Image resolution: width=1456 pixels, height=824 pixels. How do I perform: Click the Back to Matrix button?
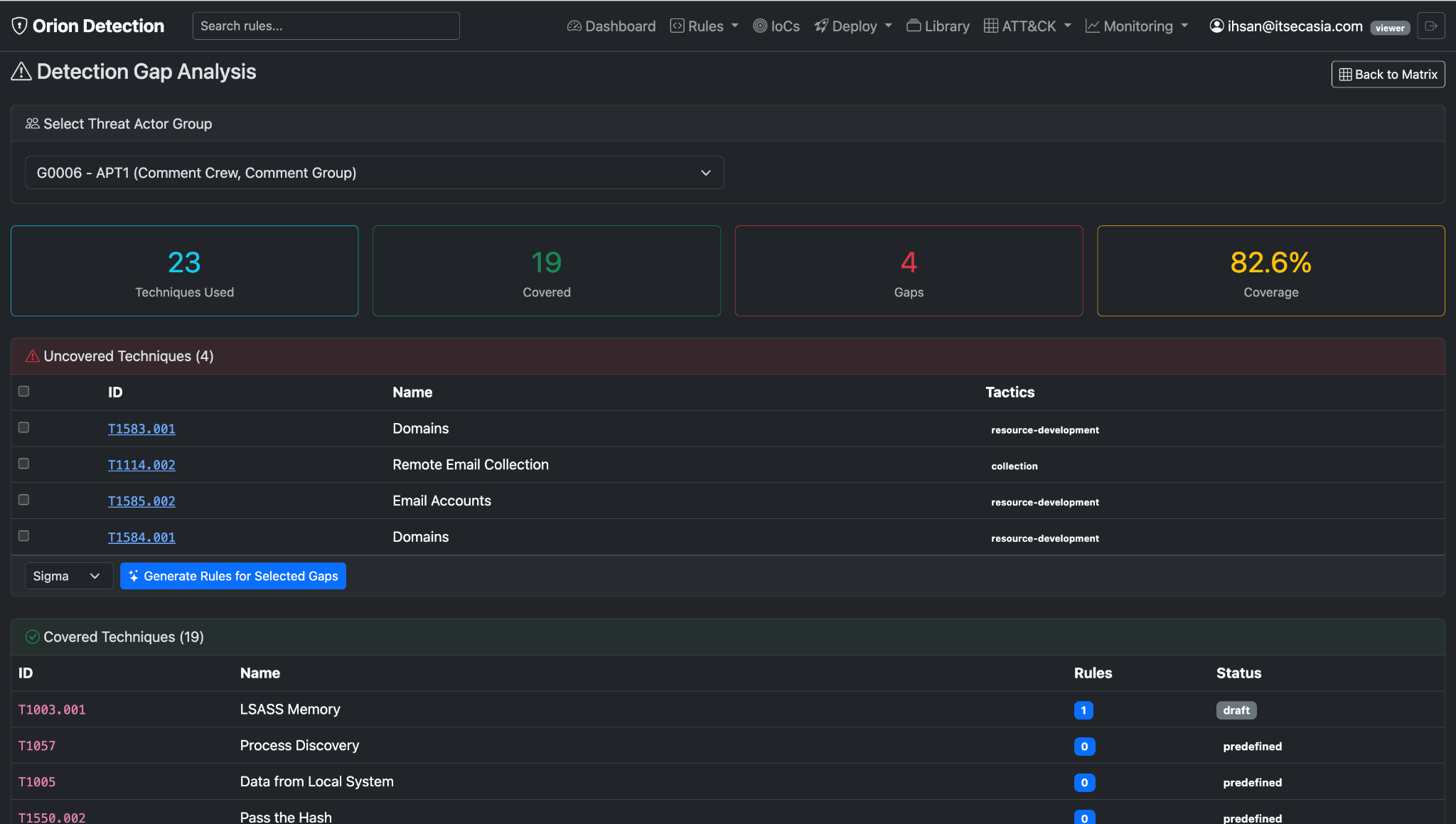click(x=1388, y=75)
